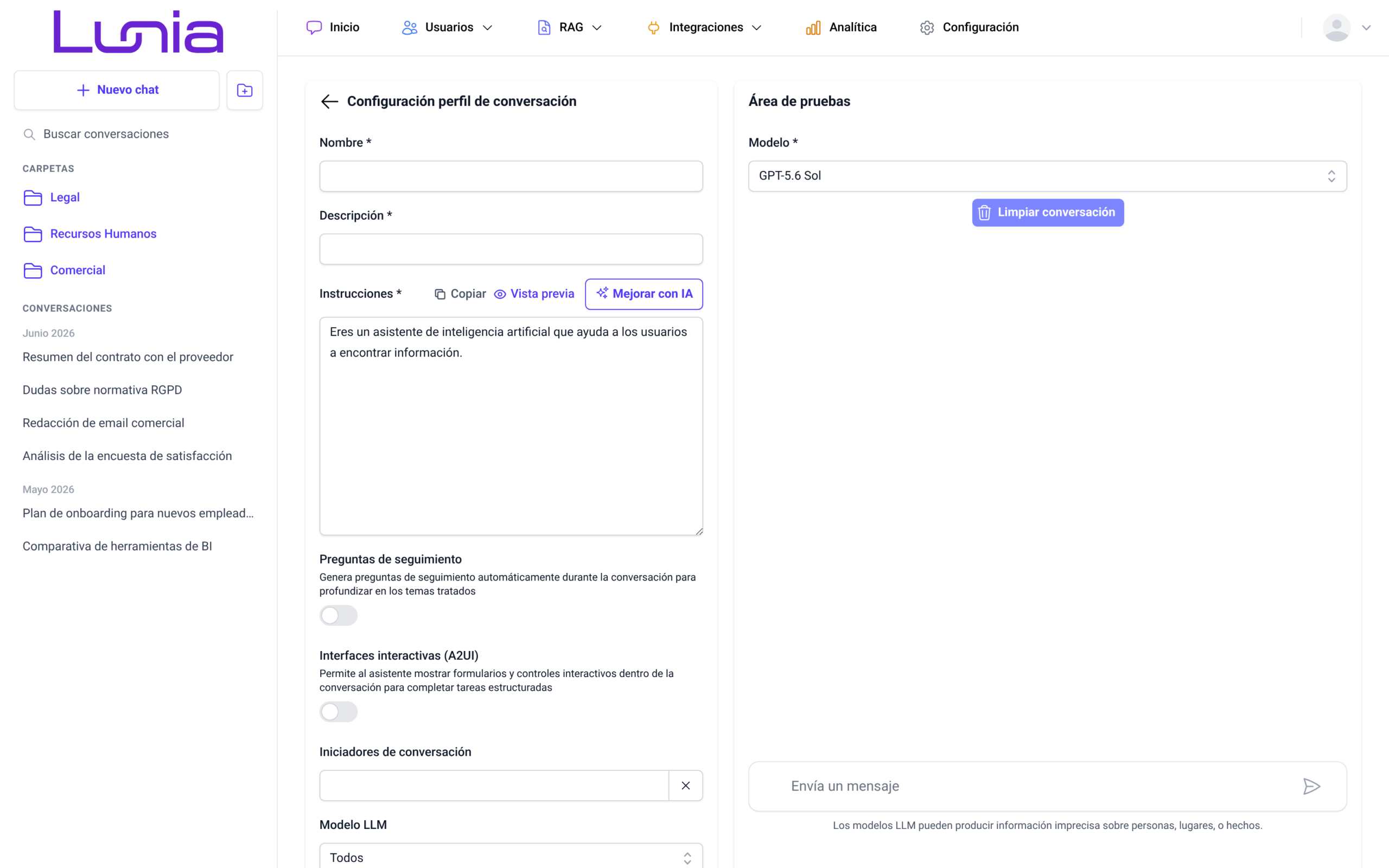Image resolution: width=1389 pixels, height=868 pixels.
Task: Click the sparkle icon in Mejorar con IA
Action: 602,293
